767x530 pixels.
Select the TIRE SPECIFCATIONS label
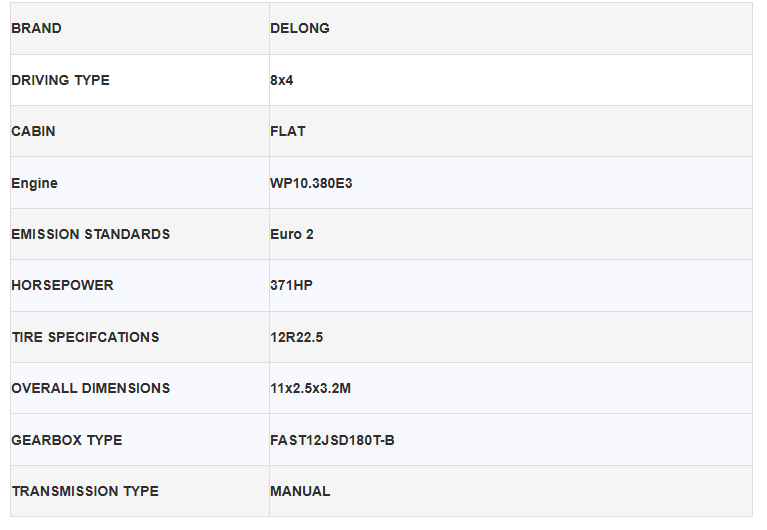[x=85, y=337]
